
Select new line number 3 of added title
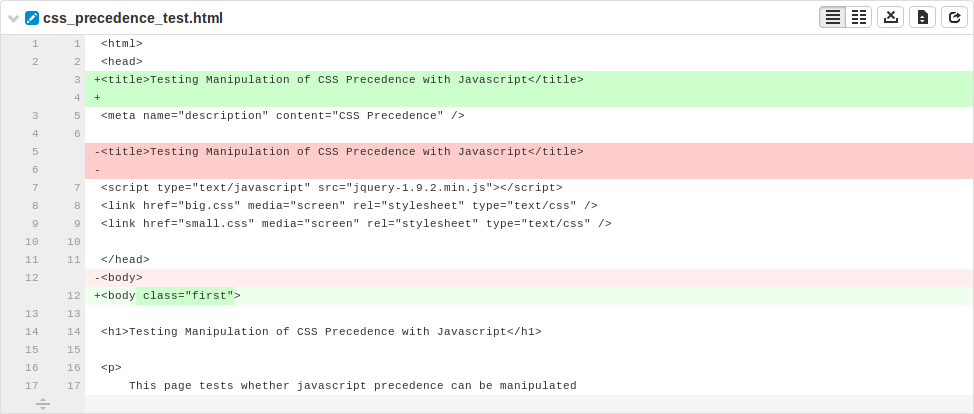click(x=77, y=80)
